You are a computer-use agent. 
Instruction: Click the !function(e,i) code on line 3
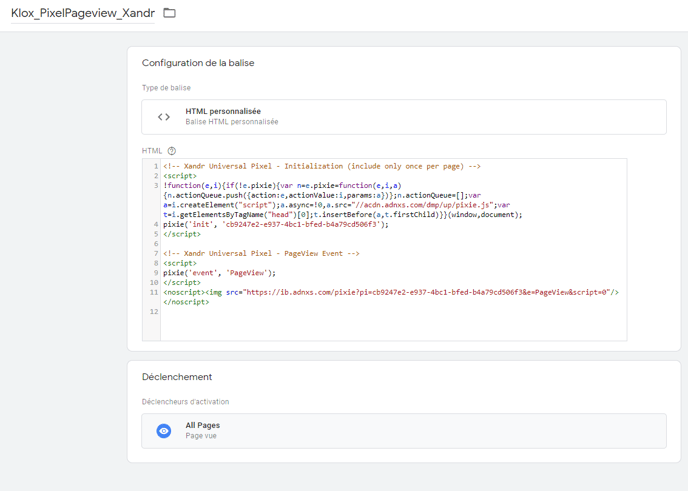tap(282, 186)
